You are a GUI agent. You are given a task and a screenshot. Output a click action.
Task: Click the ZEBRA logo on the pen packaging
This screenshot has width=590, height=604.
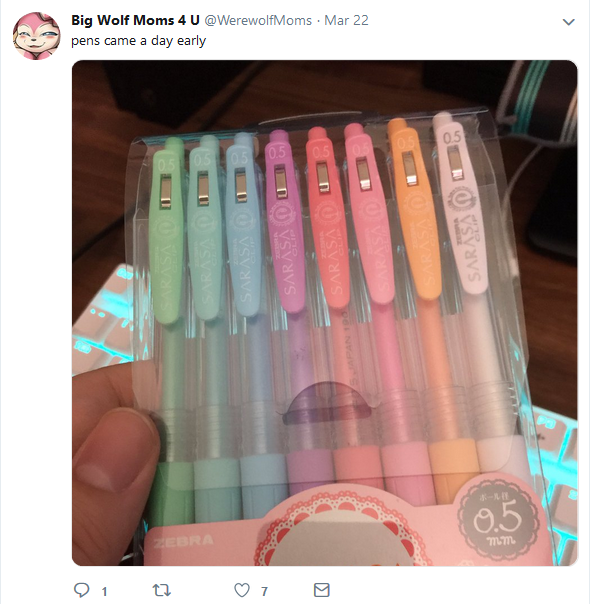(183, 541)
